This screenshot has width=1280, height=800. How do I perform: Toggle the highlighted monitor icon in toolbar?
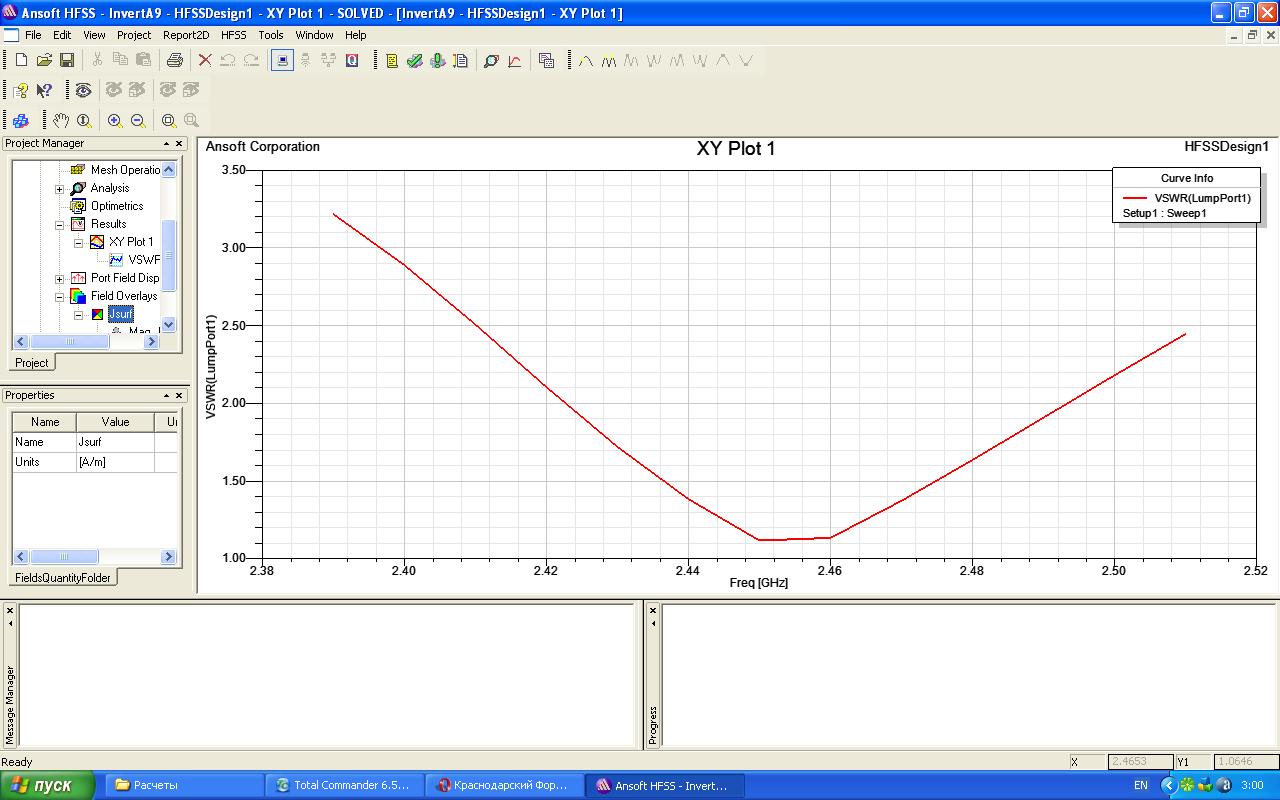283,61
